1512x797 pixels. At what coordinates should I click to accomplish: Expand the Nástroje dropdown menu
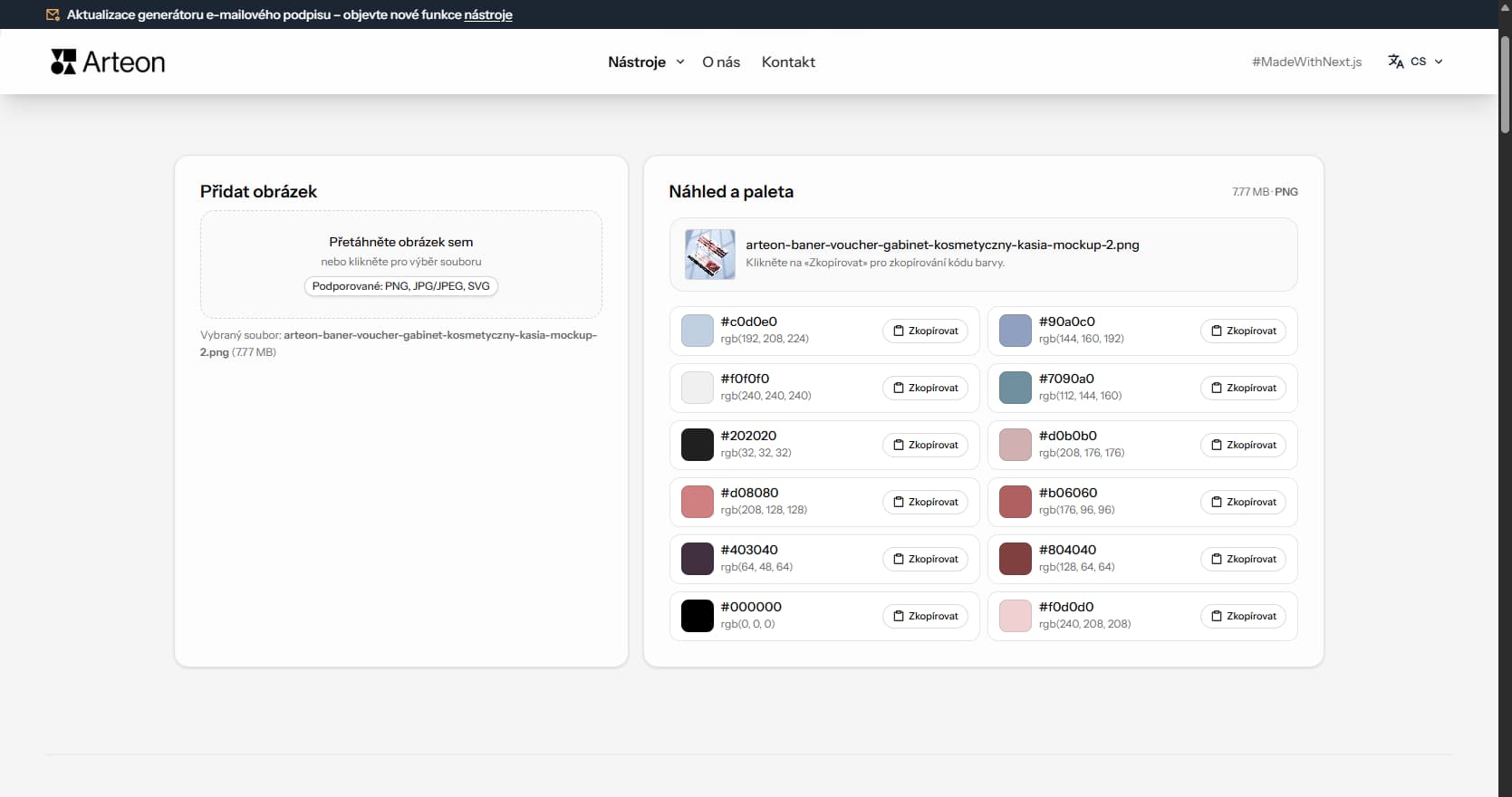click(x=637, y=62)
